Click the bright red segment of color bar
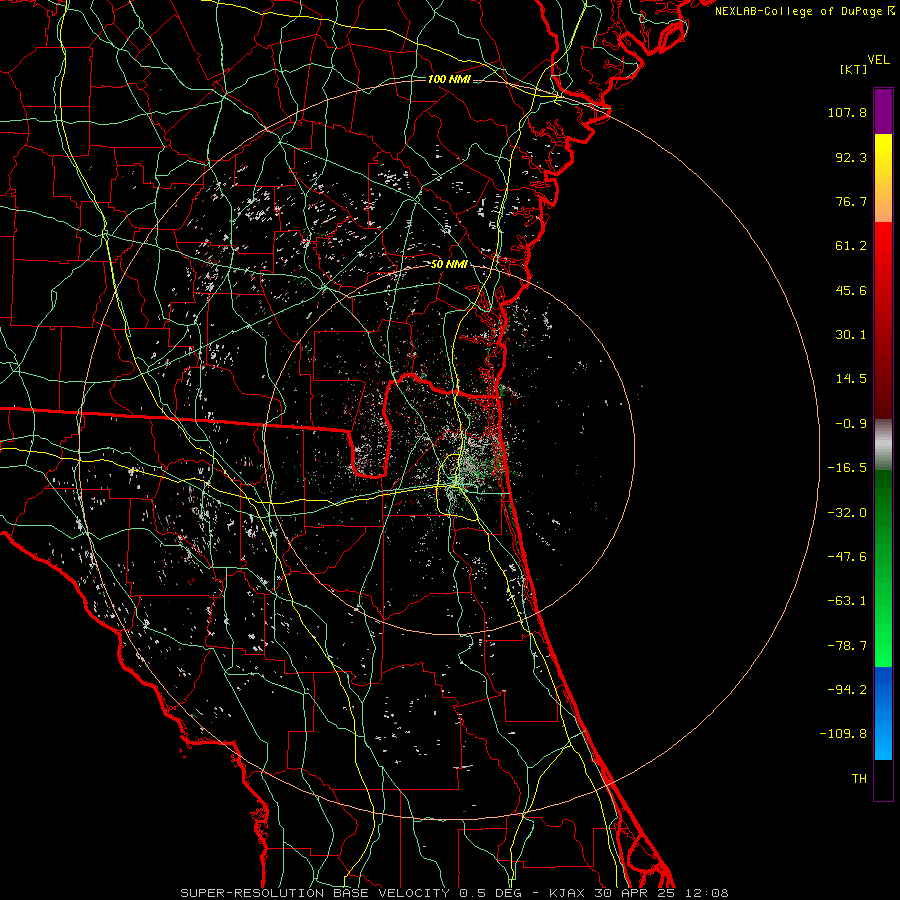The width and height of the screenshot is (900, 900). tap(883, 320)
